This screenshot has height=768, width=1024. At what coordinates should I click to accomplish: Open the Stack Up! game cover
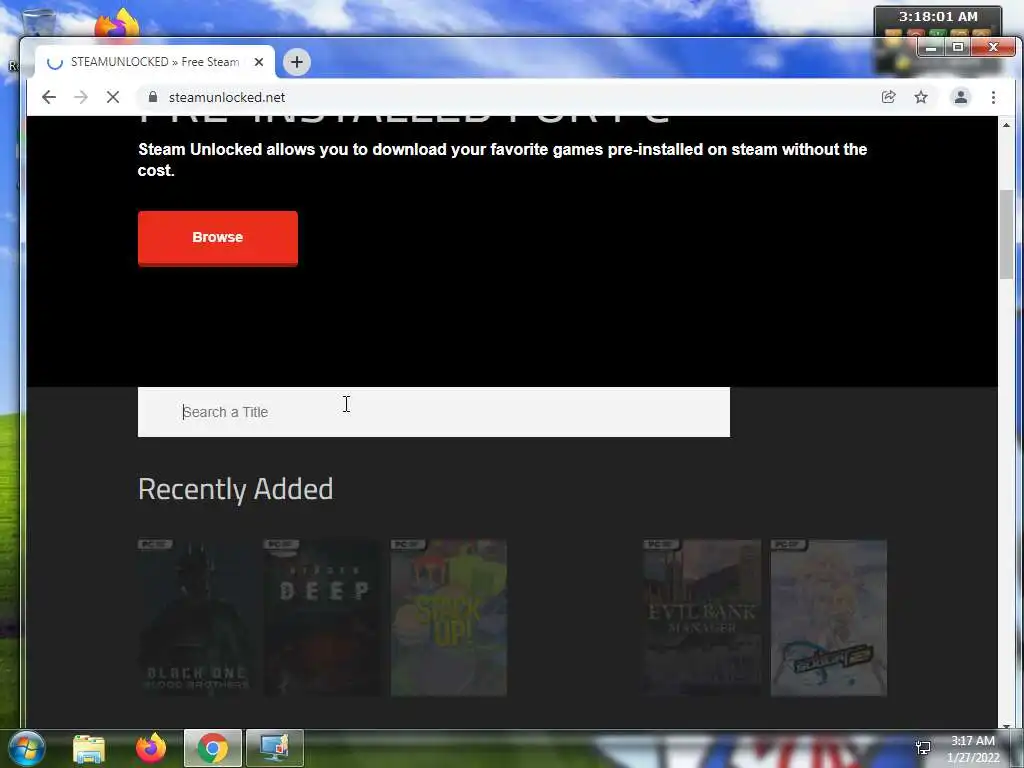pyautogui.click(x=449, y=618)
